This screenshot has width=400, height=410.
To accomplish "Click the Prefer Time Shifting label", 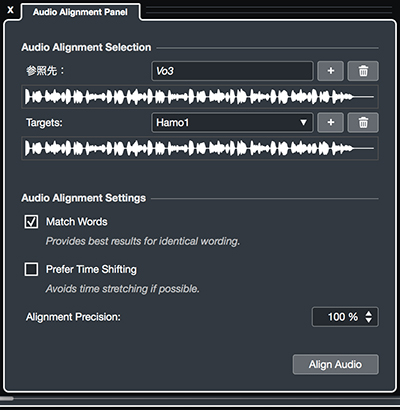I will pyautogui.click(x=91, y=269).
